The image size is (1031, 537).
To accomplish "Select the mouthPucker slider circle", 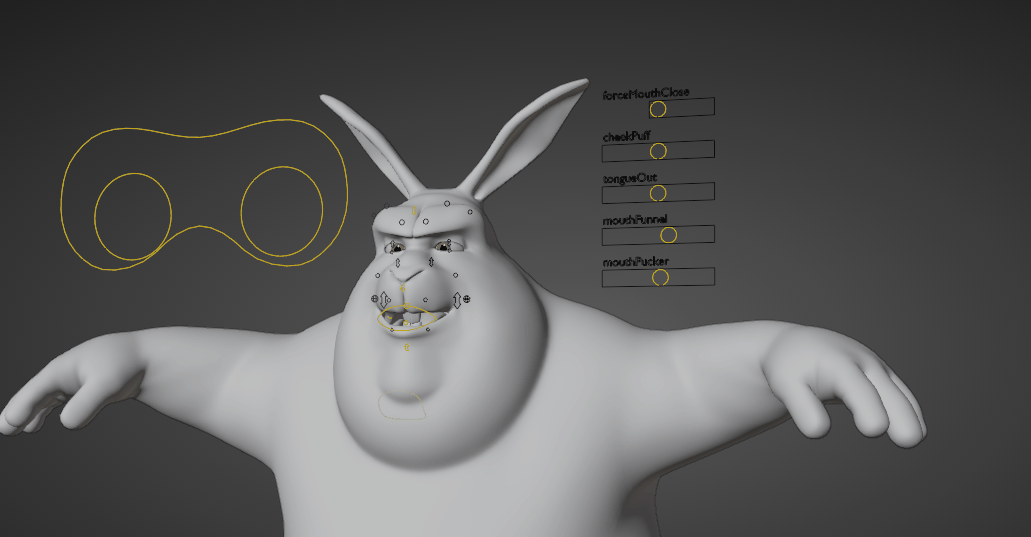I will [660, 277].
